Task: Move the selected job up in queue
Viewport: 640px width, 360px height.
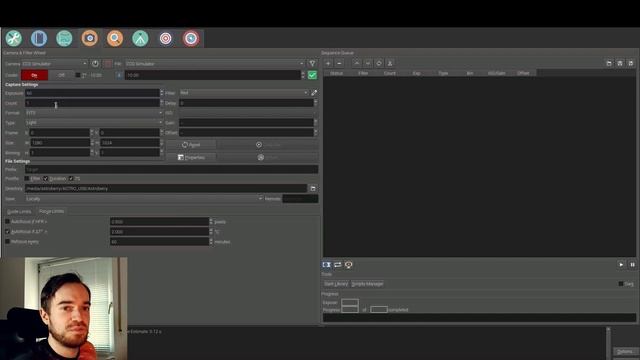Action: tap(357, 63)
